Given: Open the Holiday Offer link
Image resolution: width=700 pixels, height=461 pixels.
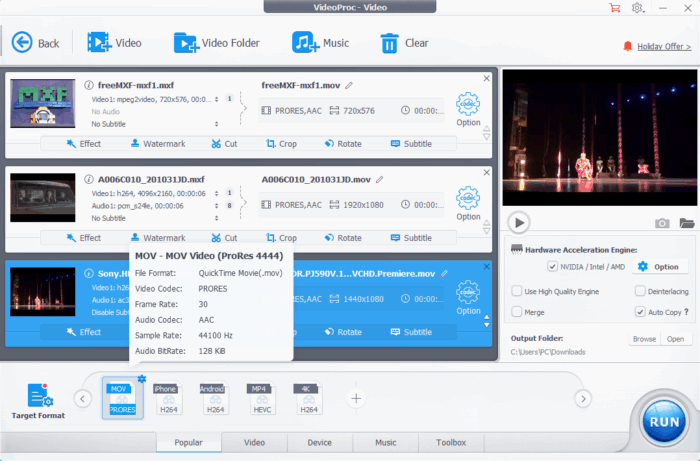Looking at the screenshot, I should (664, 46).
